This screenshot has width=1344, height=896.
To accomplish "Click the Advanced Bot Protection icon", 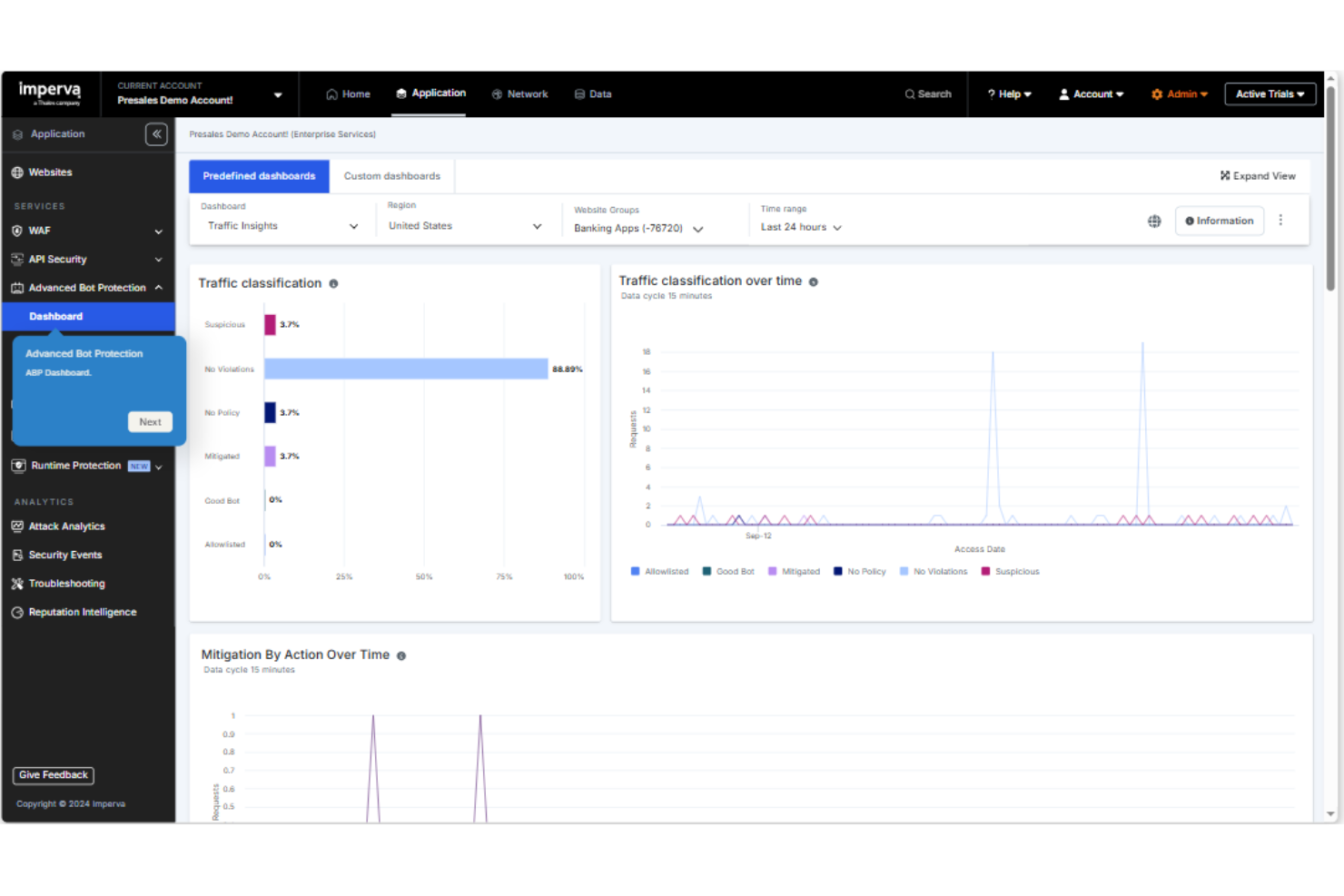I will [x=17, y=288].
